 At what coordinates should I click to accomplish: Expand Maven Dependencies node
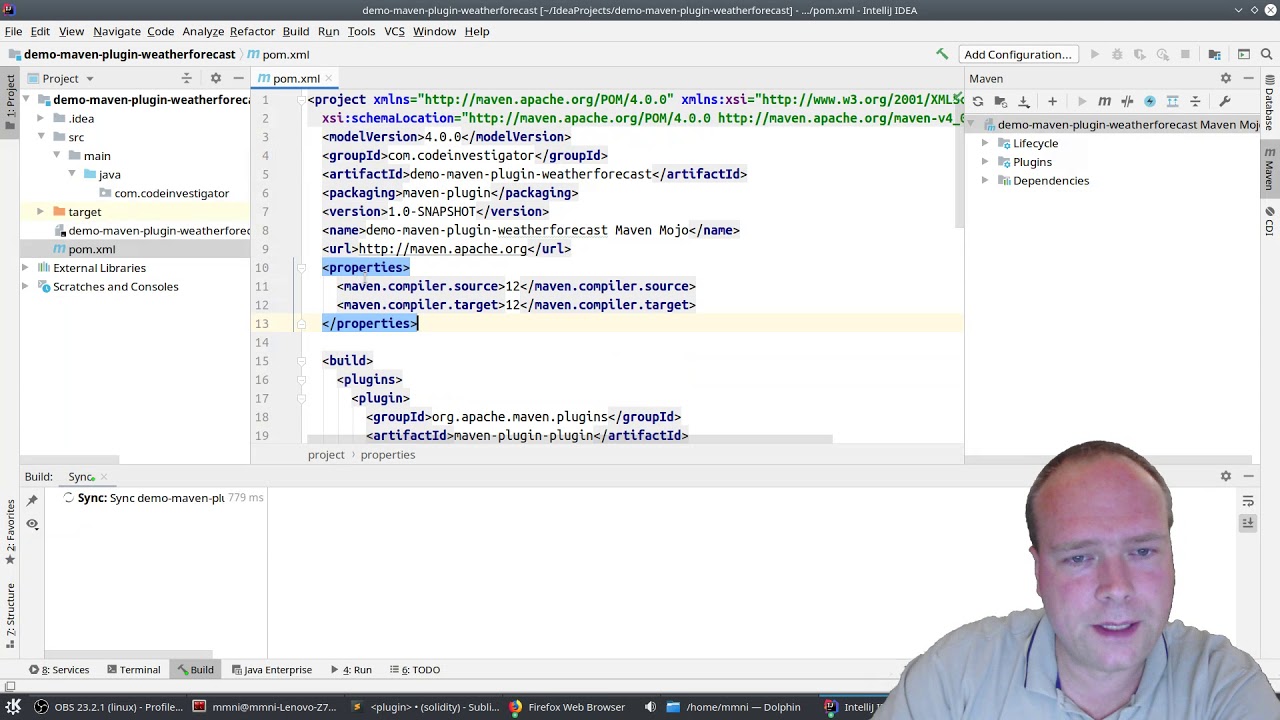[985, 181]
